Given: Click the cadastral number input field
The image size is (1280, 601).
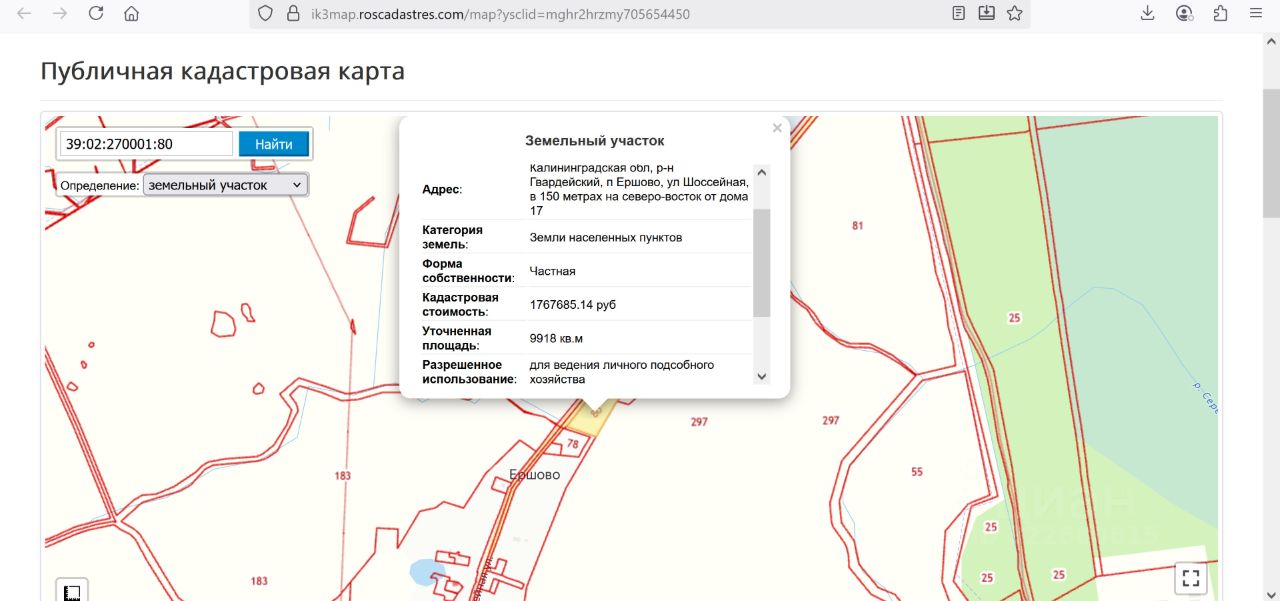Looking at the screenshot, I should (x=146, y=144).
